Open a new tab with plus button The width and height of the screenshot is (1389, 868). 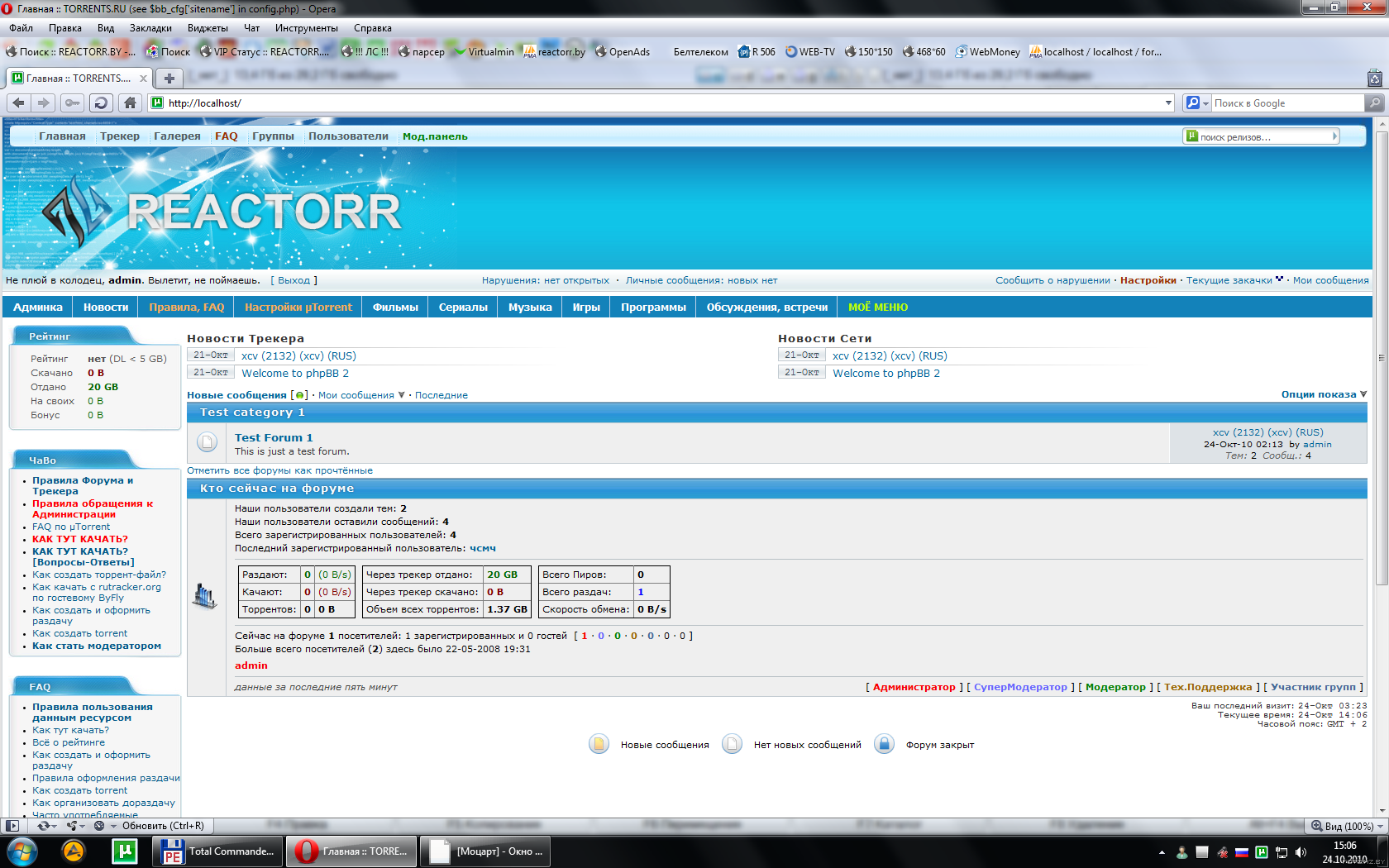pyautogui.click(x=169, y=79)
